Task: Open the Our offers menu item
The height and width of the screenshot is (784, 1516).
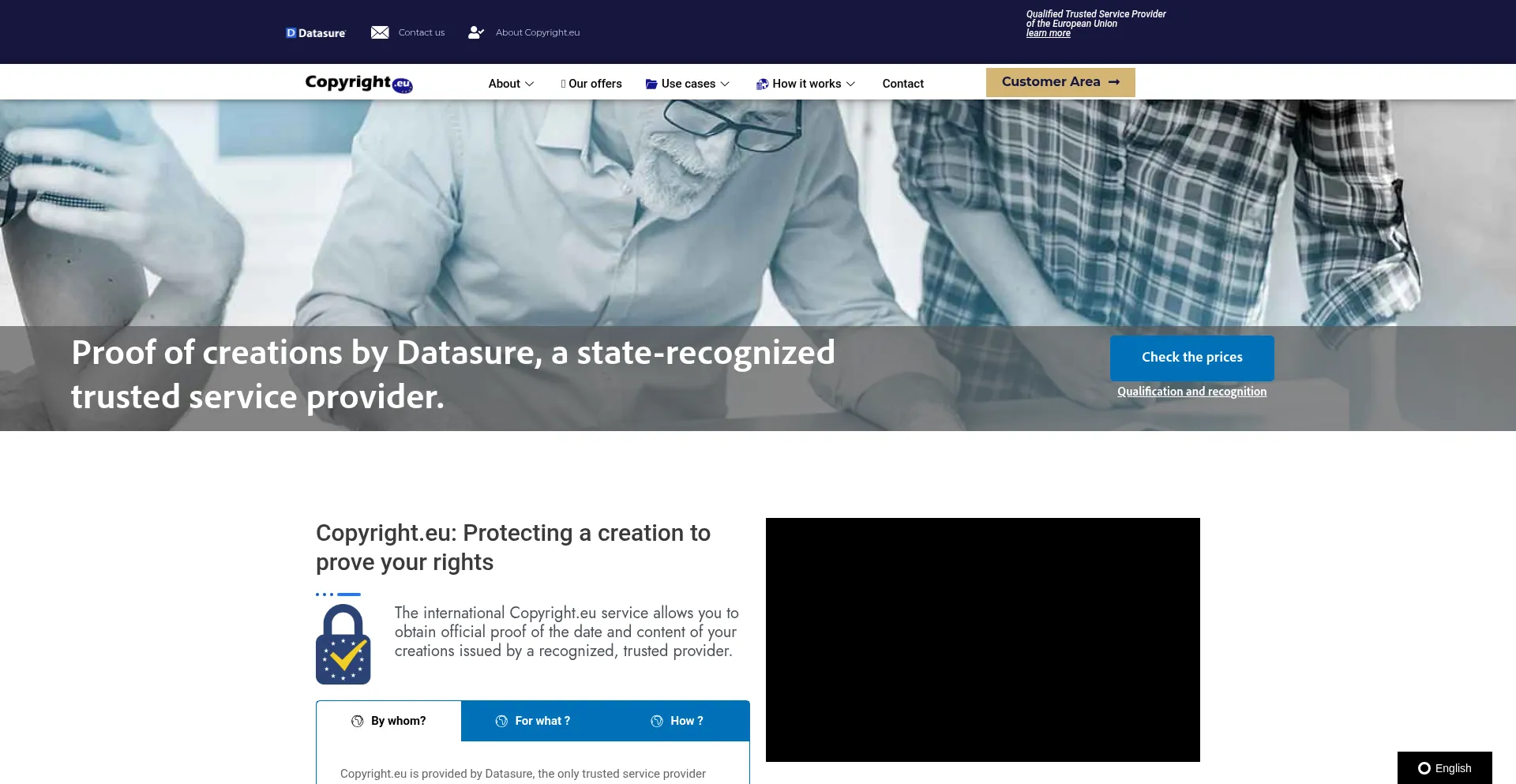Action: pyautogui.click(x=591, y=84)
